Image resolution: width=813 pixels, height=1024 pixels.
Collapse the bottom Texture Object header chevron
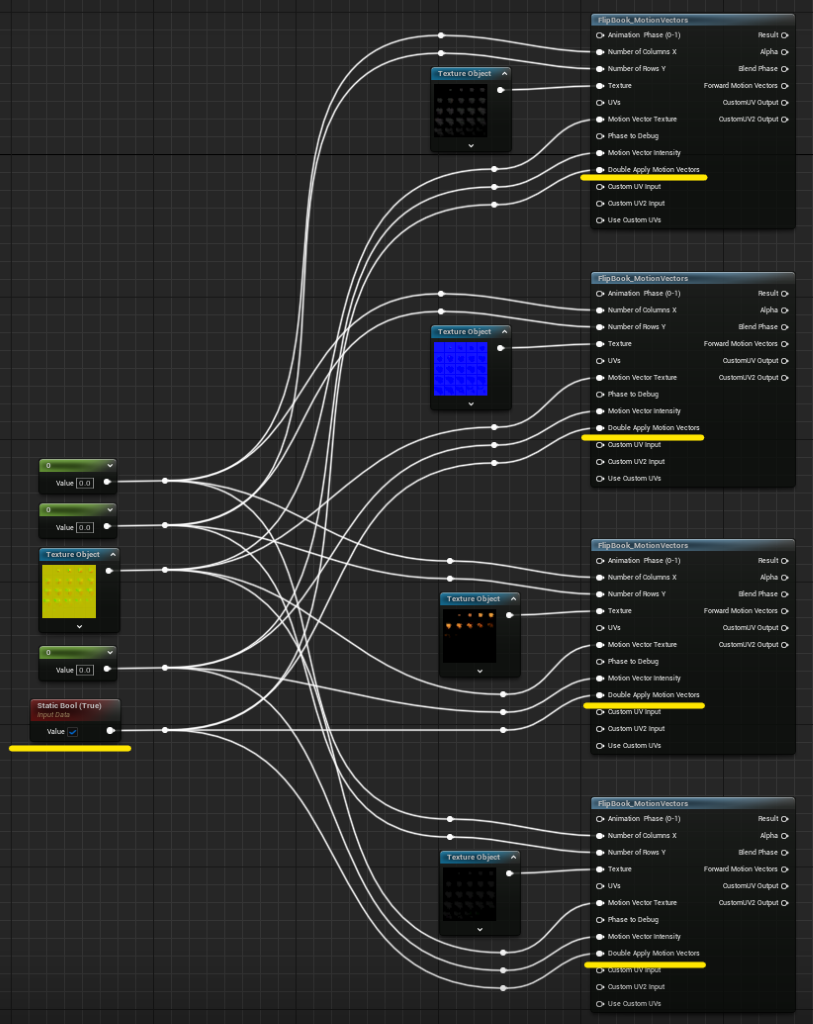coord(513,857)
